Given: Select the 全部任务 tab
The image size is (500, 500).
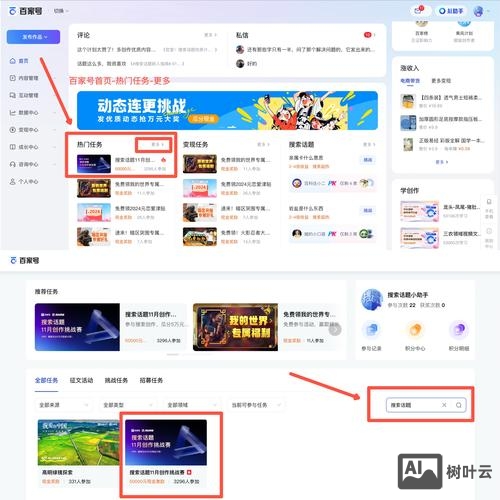Looking at the screenshot, I should (x=46, y=380).
